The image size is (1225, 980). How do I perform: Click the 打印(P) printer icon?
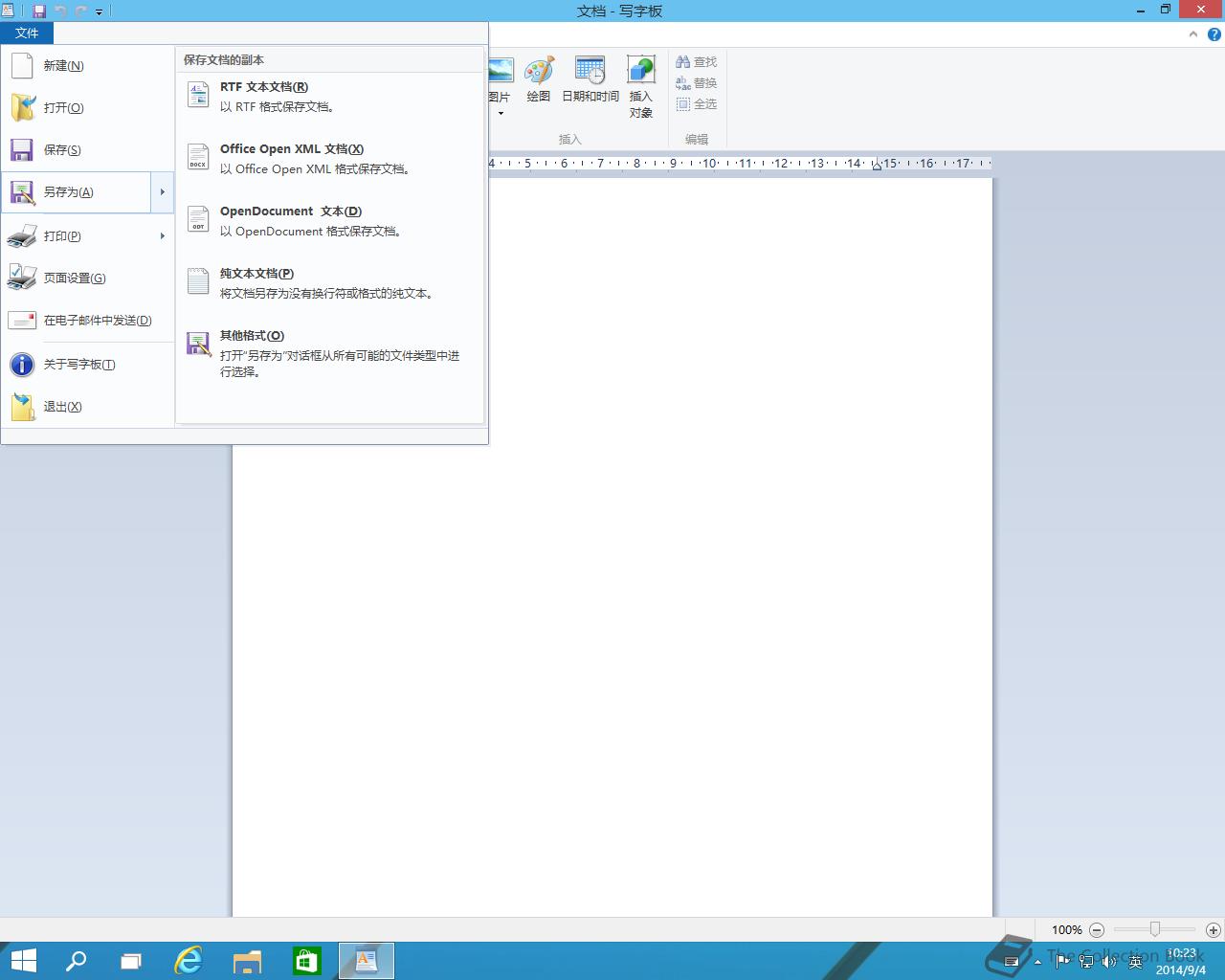(x=22, y=236)
